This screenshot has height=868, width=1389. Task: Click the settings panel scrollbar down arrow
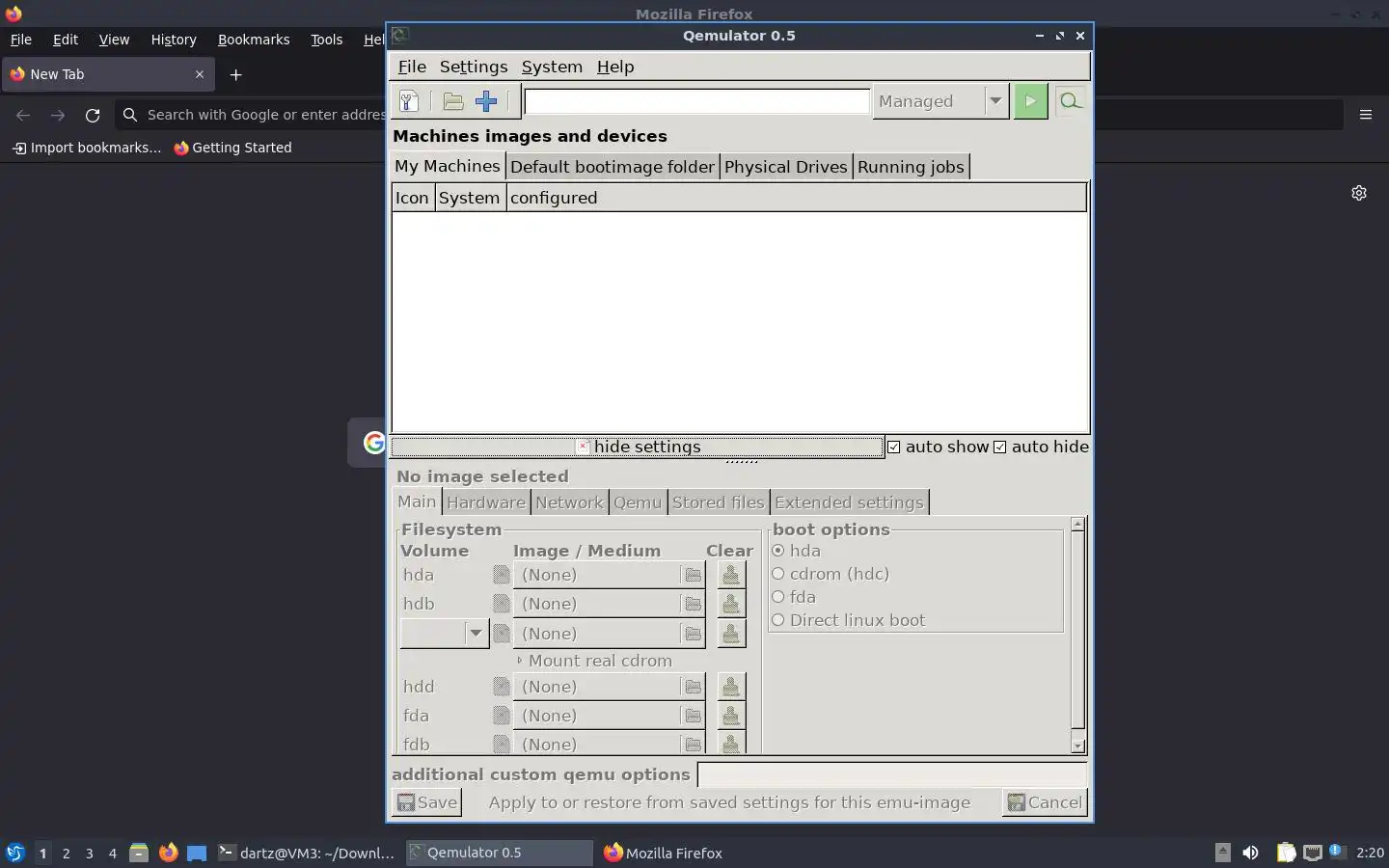[1077, 746]
